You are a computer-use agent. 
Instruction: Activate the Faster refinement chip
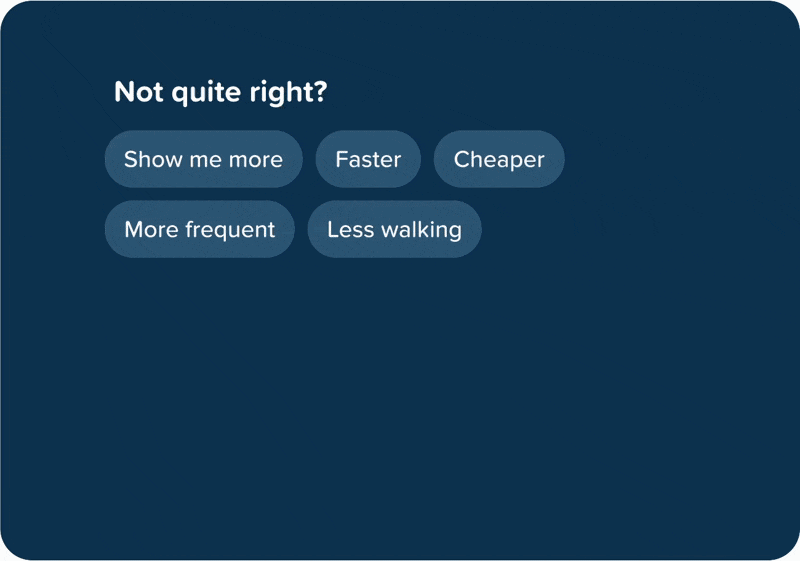click(x=368, y=159)
